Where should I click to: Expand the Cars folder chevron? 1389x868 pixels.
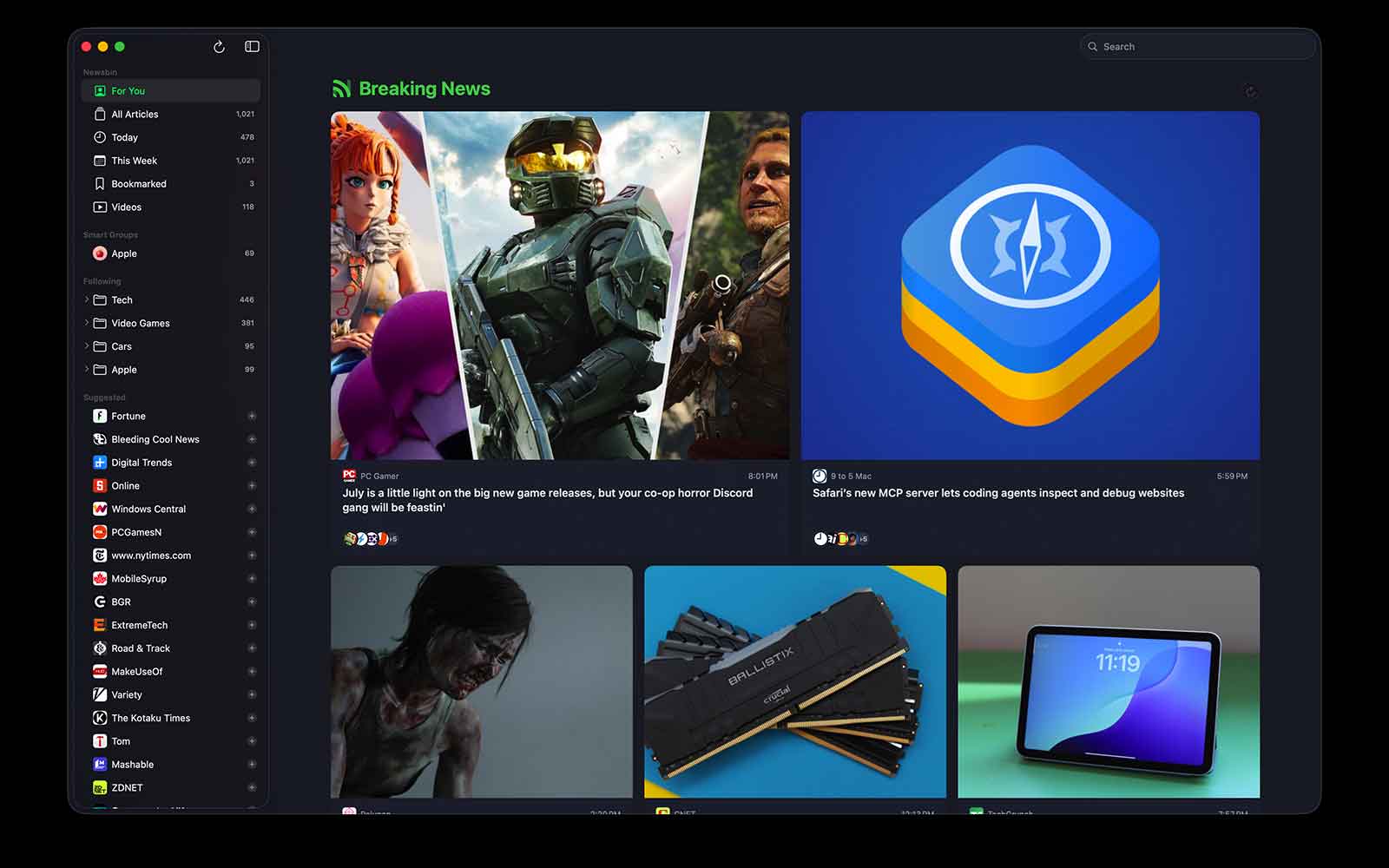point(87,346)
